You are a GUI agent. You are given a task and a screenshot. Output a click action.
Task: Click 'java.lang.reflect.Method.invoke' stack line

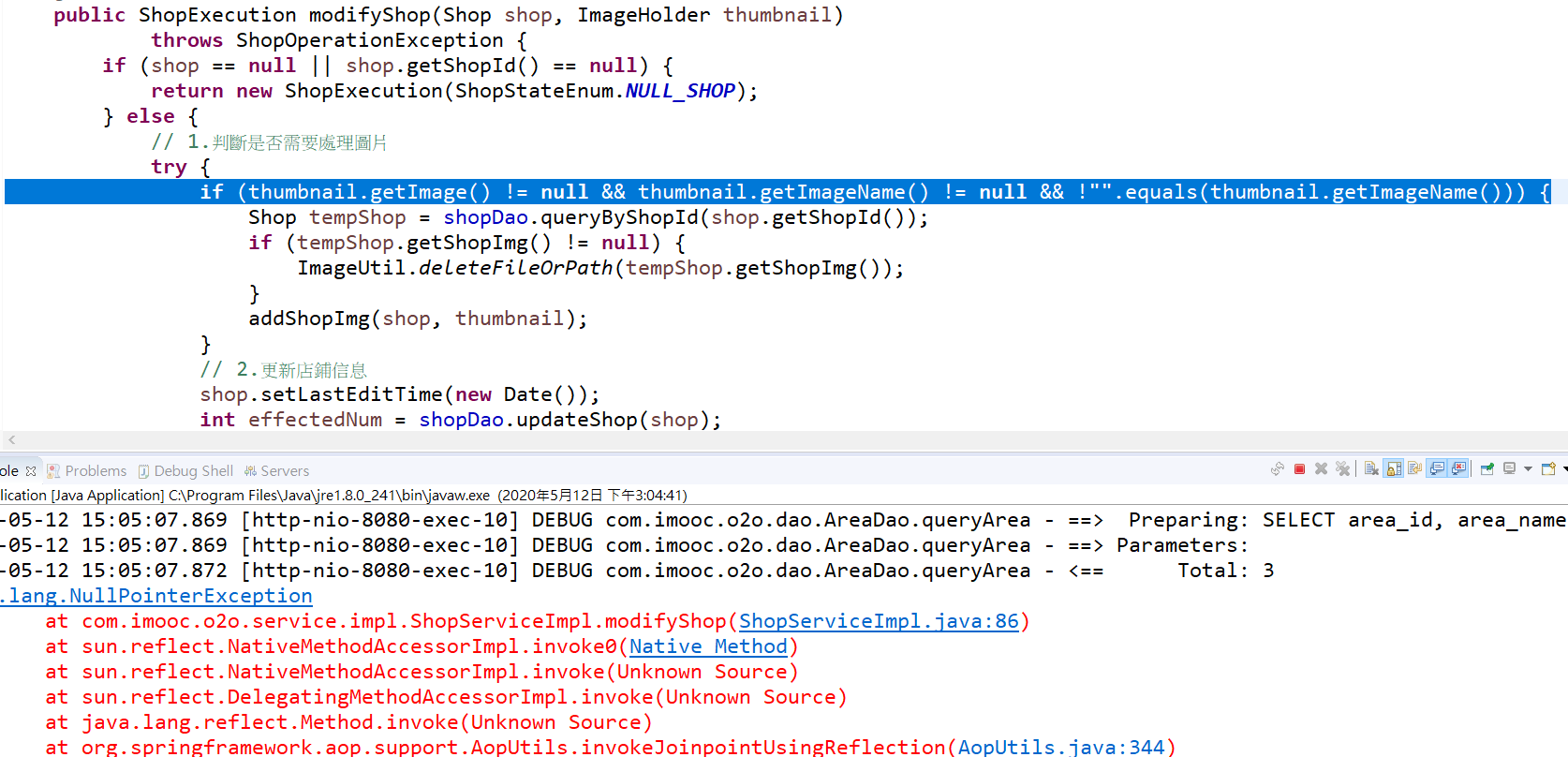coord(348,722)
